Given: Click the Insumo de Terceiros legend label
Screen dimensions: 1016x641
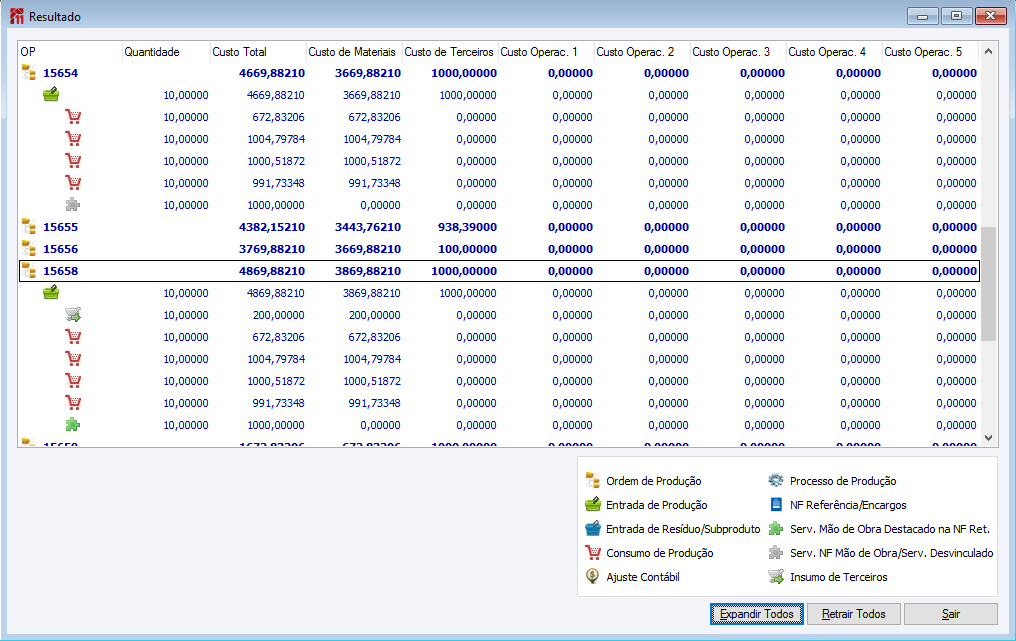Looking at the screenshot, I should 838,577.
